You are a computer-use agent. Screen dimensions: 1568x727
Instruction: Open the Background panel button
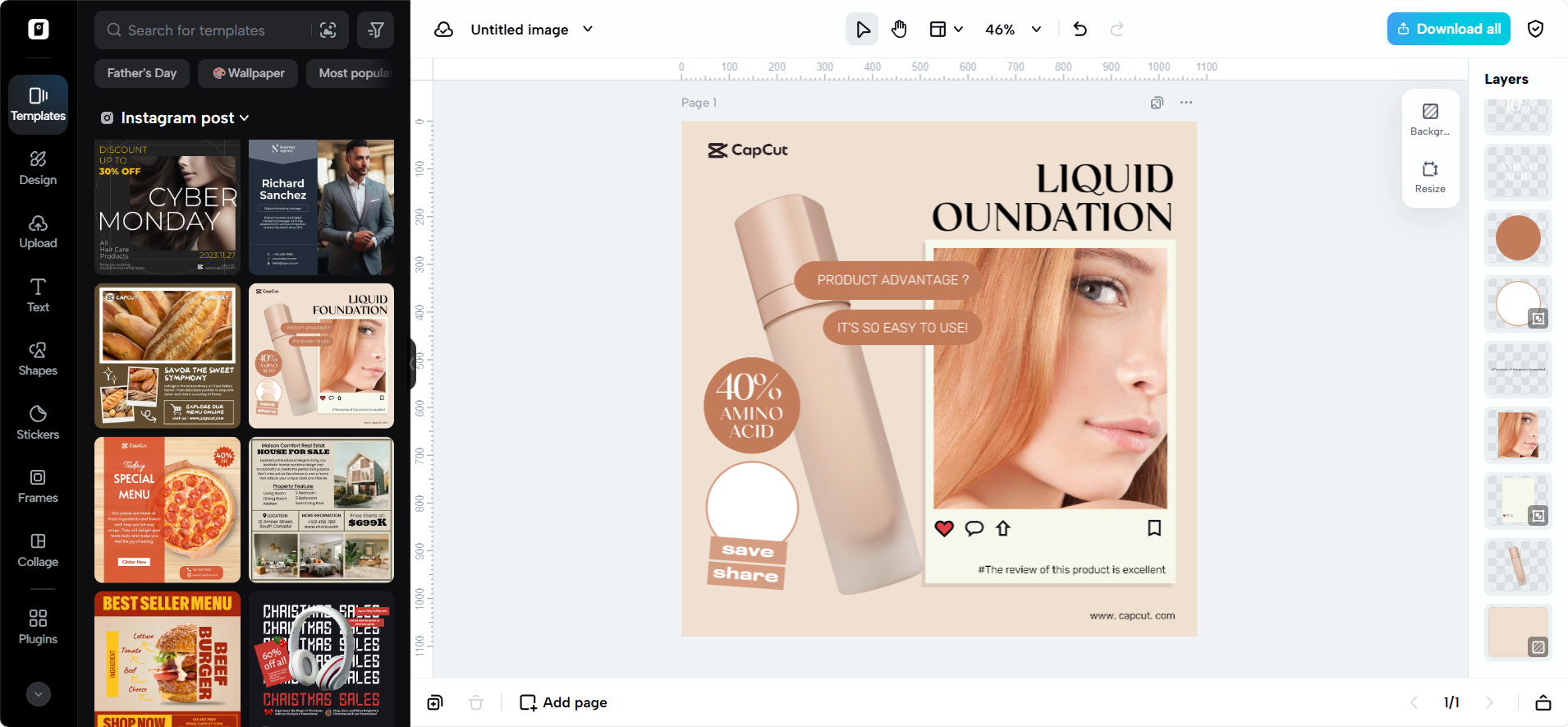tap(1430, 119)
